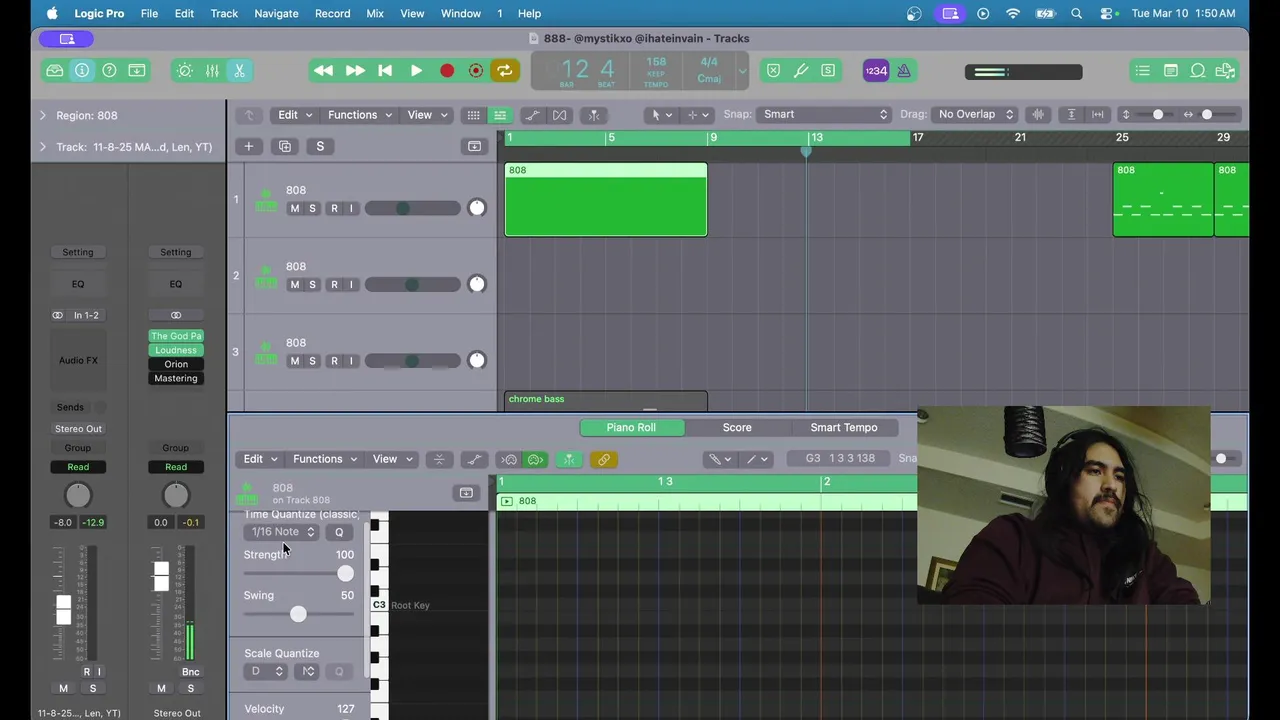Switch to the Smart Tempo tab
Screen dimensions: 1280x720
click(844, 428)
